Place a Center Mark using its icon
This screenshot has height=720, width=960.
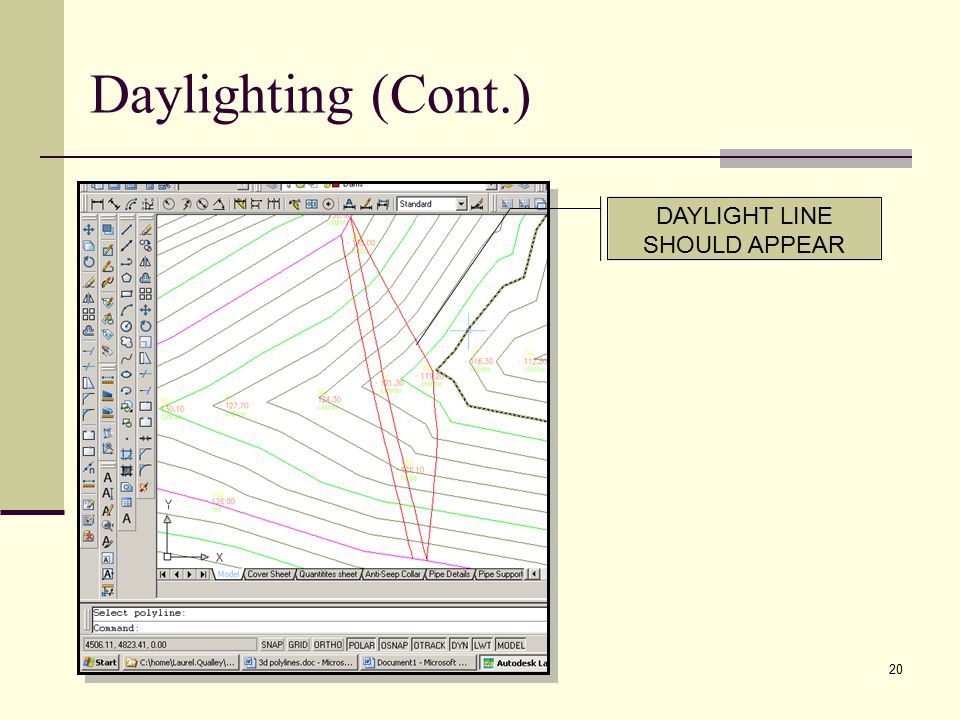click(x=328, y=204)
